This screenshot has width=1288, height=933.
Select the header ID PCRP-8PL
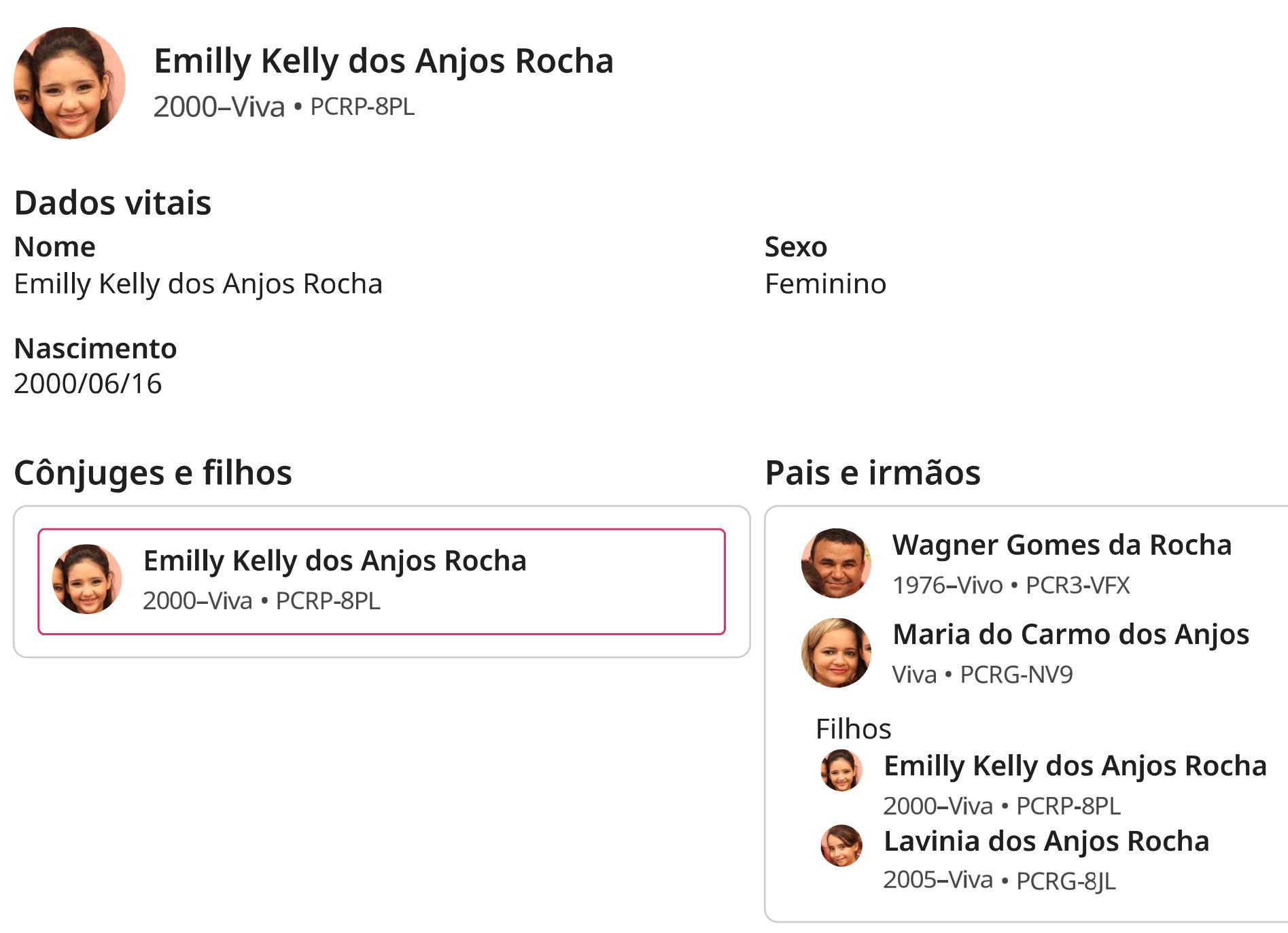(362, 107)
